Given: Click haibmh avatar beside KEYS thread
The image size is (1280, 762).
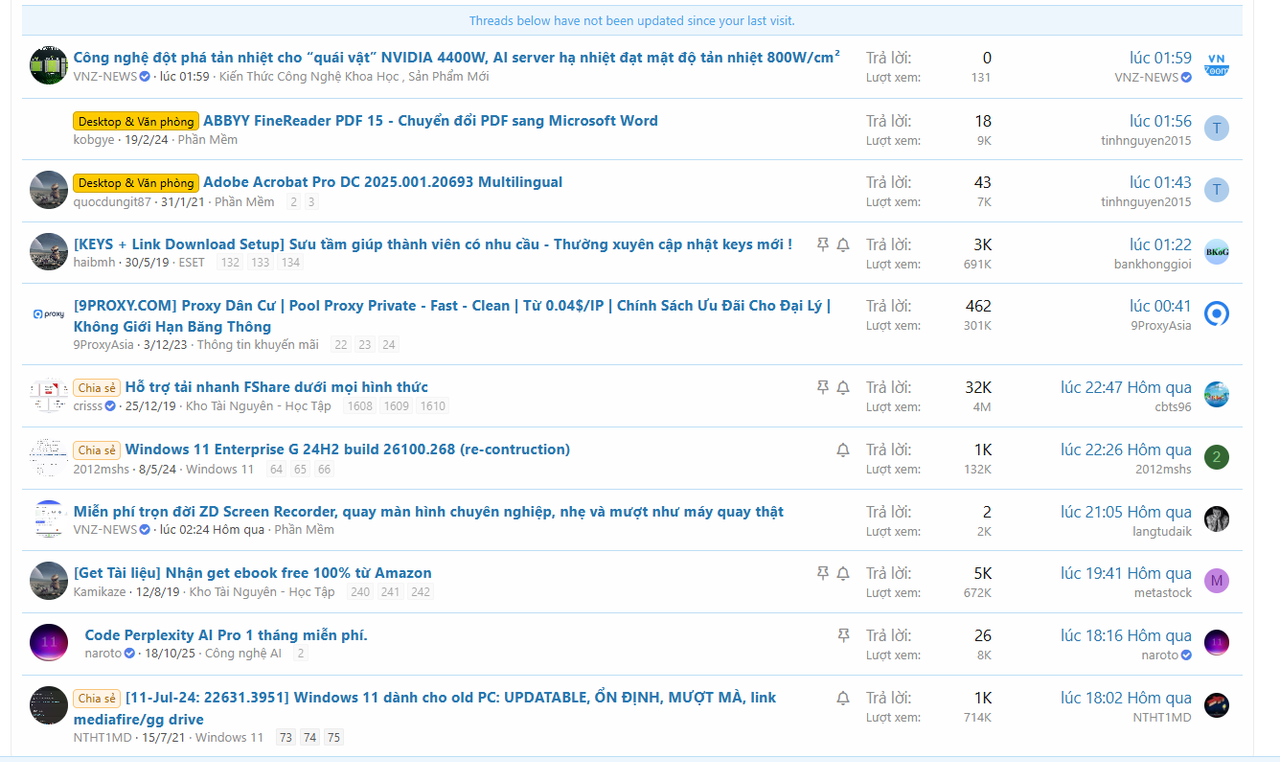Looking at the screenshot, I should (x=48, y=252).
